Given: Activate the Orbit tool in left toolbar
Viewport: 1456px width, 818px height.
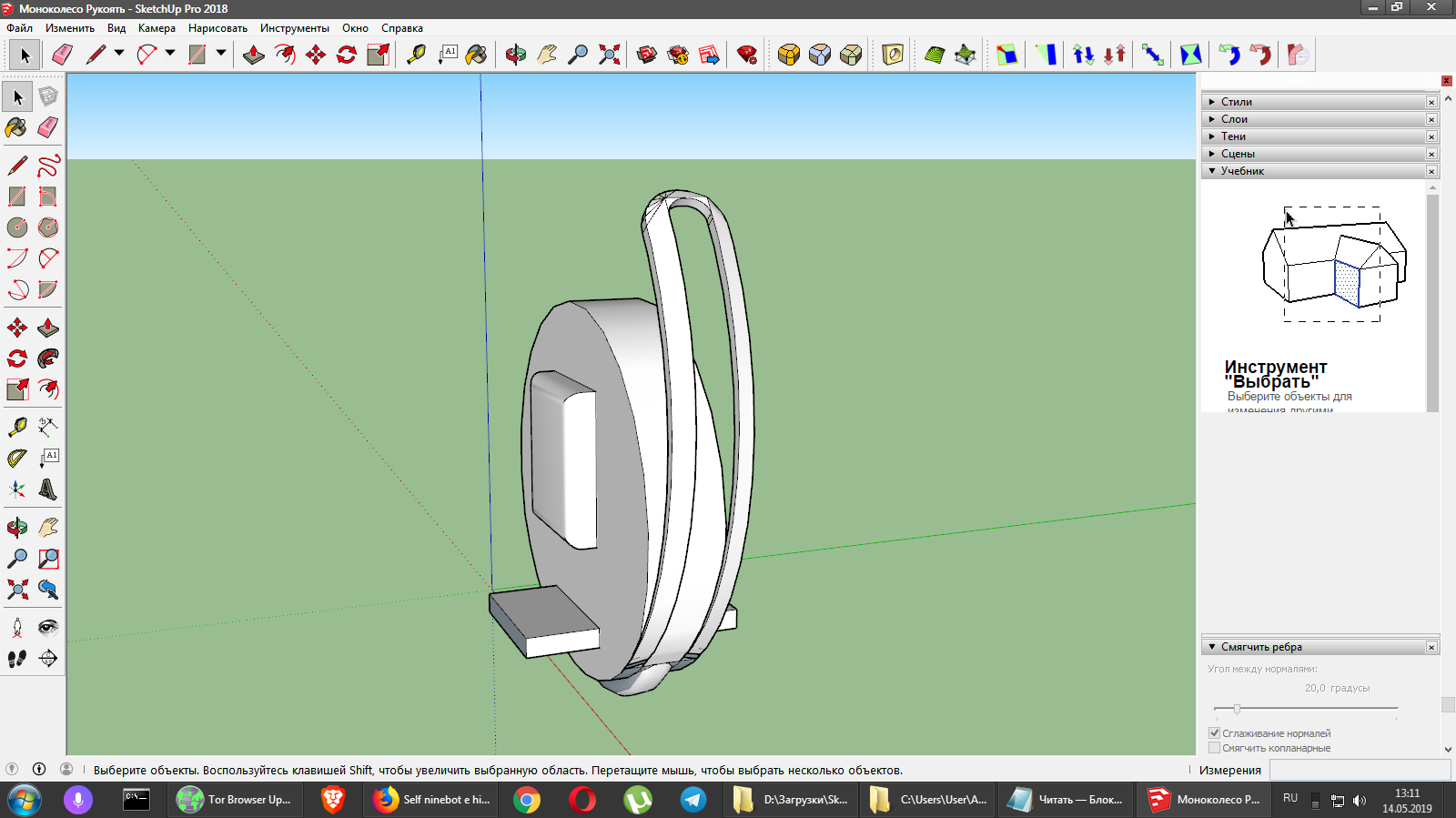Looking at the screenshot, I should tap(16, 528).
